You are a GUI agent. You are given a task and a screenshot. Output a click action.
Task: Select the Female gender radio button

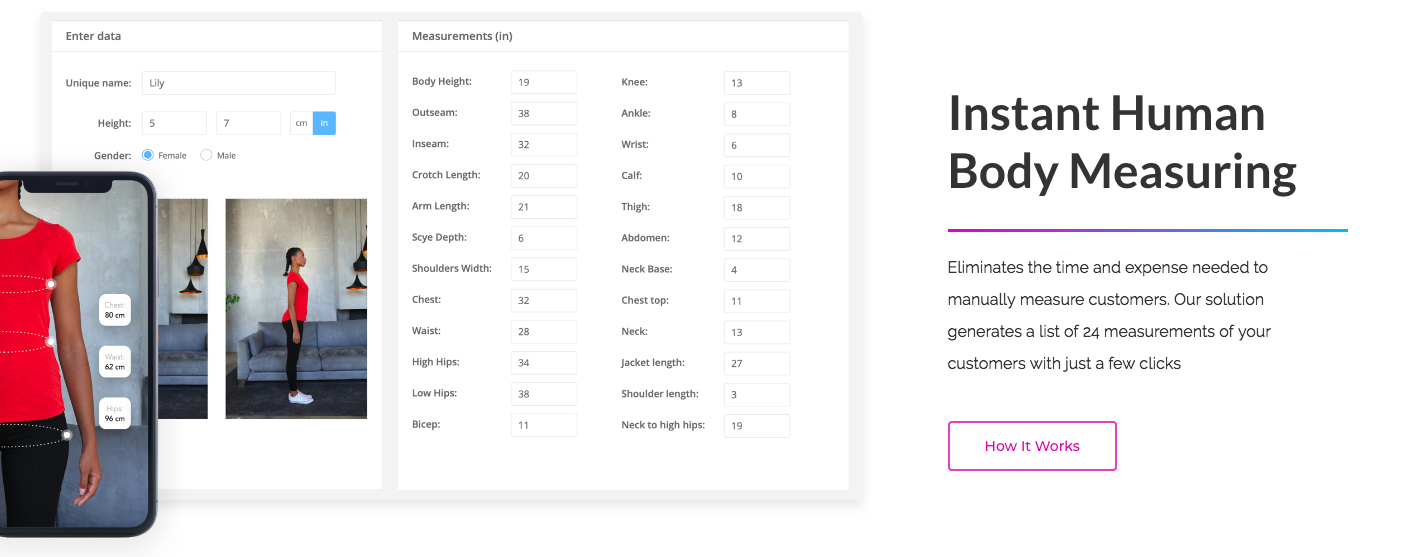148,155
